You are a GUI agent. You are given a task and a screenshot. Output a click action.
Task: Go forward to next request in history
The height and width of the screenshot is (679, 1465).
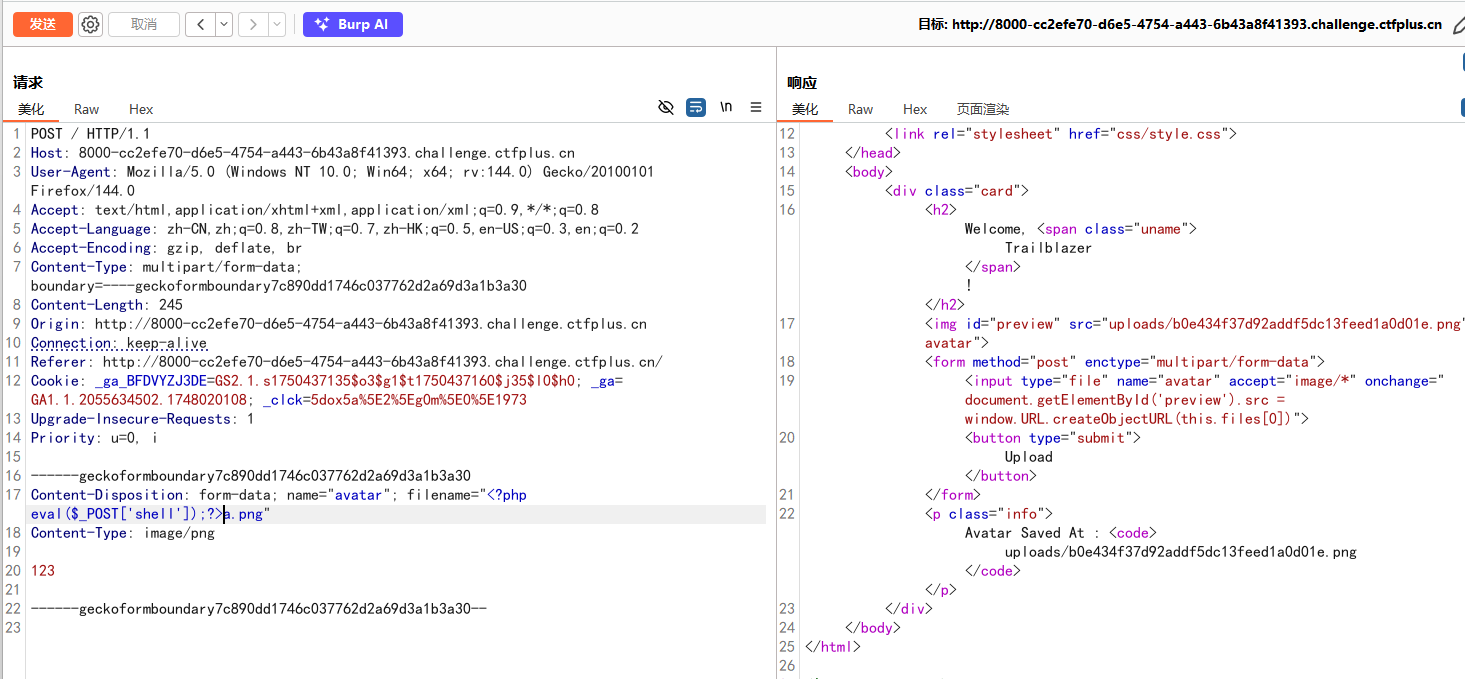coord(253,25)
